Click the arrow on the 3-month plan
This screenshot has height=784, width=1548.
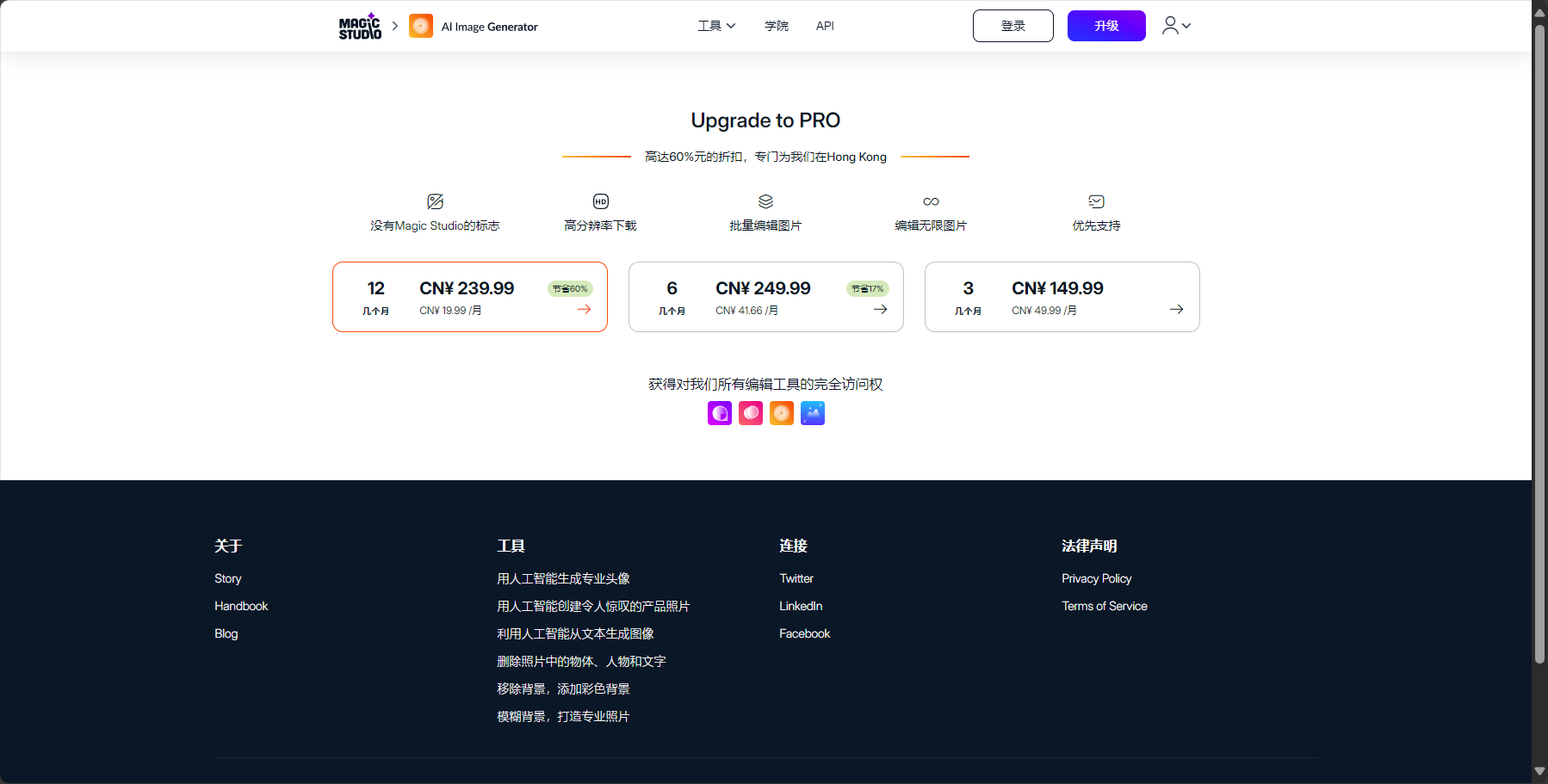1176,309
